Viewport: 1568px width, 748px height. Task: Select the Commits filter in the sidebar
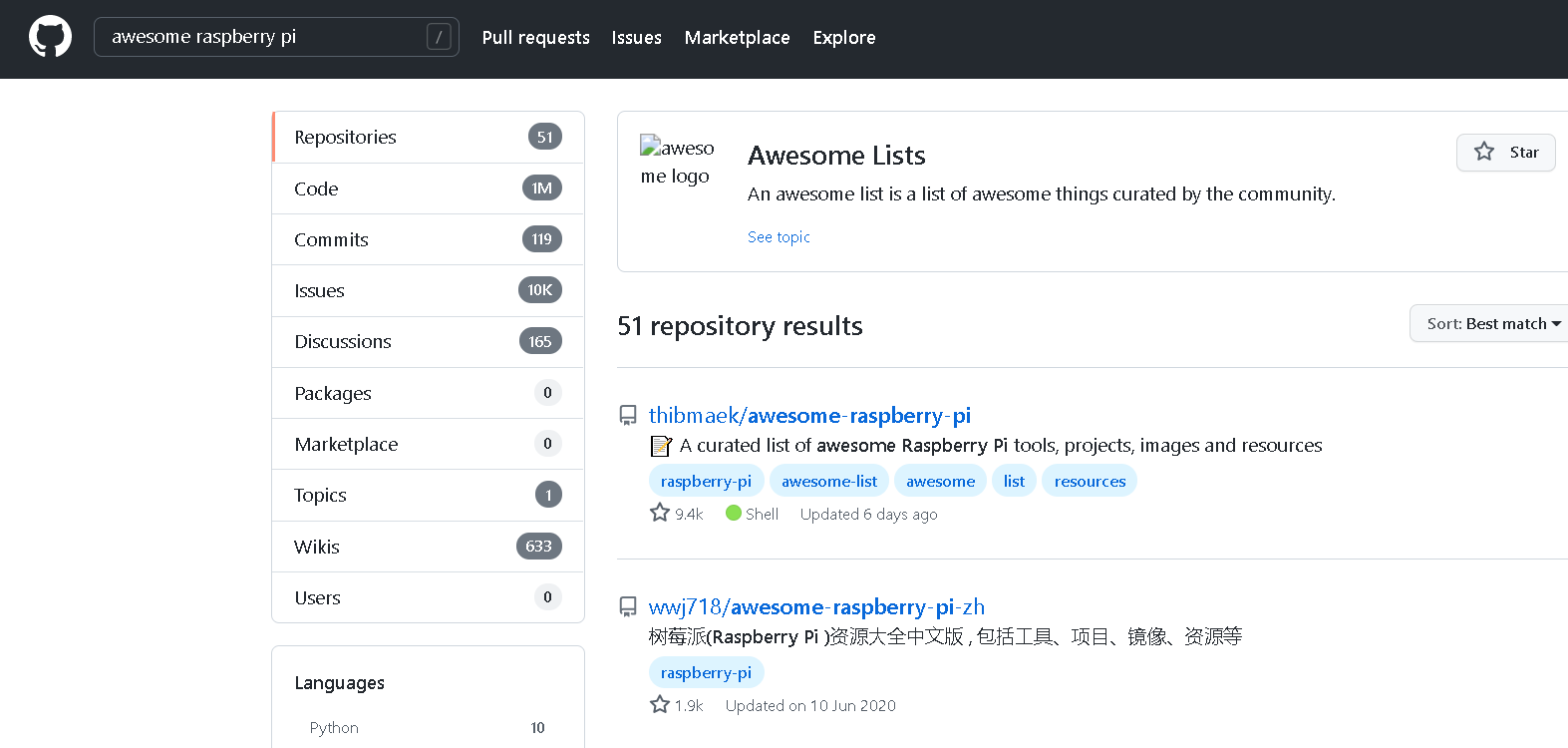[x=428, y=239]
